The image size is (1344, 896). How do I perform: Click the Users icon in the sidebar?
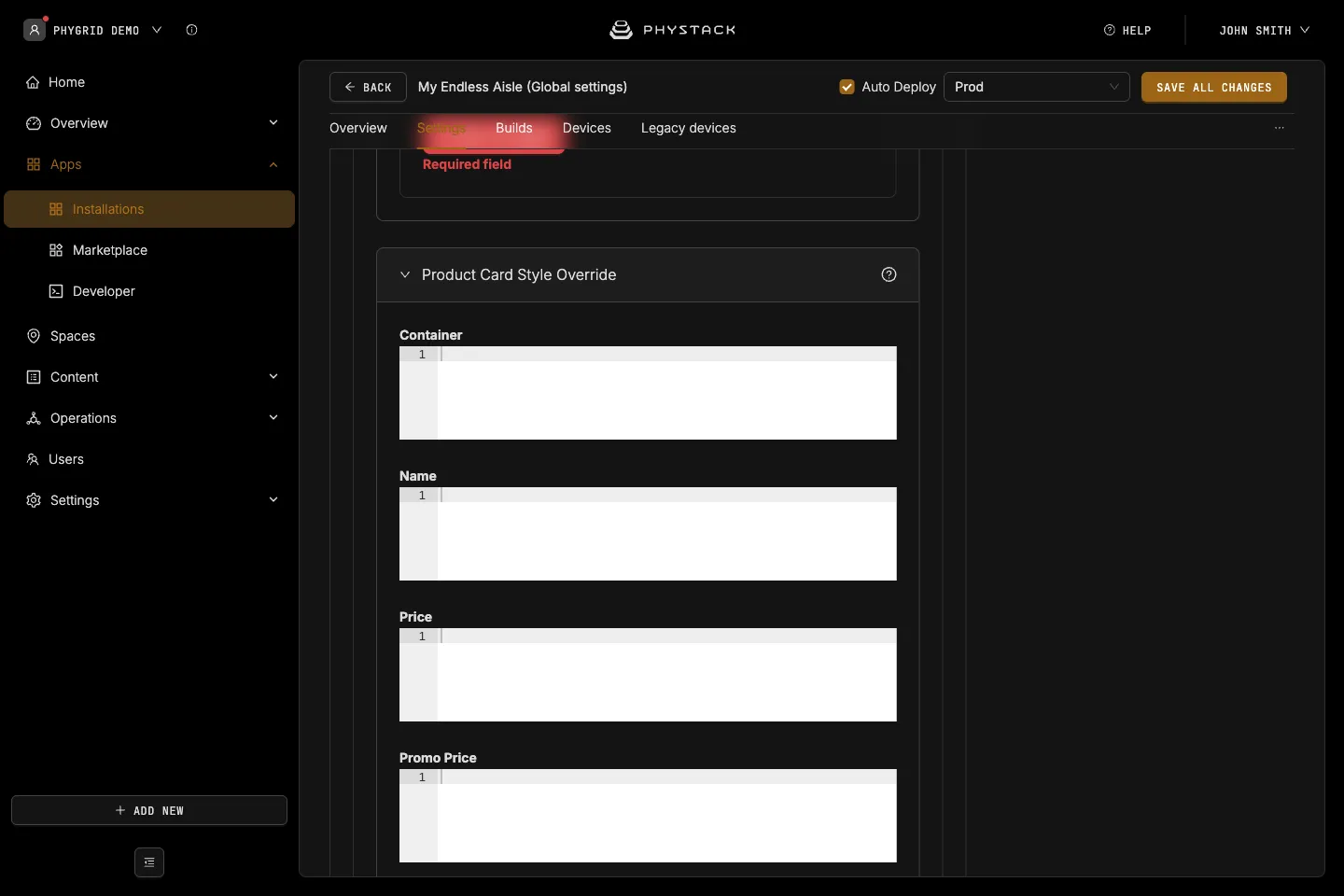33,459
